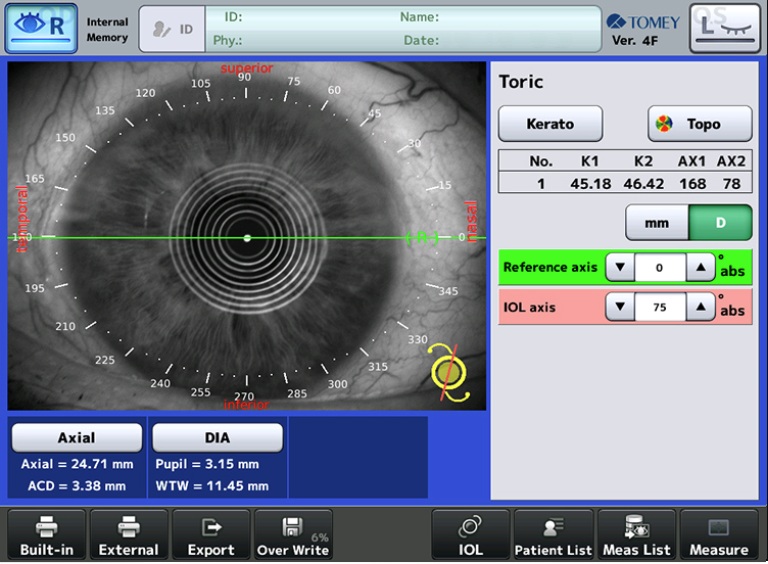Switch units to mm

pos(656,223)
